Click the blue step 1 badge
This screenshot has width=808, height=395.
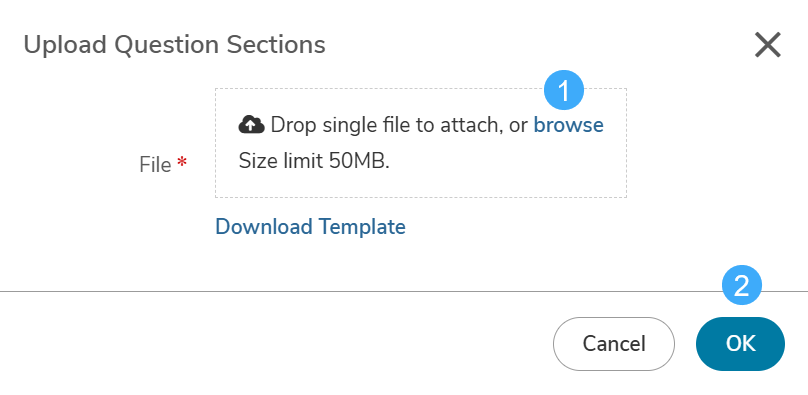pyautogui.click(x=564, y=91)
